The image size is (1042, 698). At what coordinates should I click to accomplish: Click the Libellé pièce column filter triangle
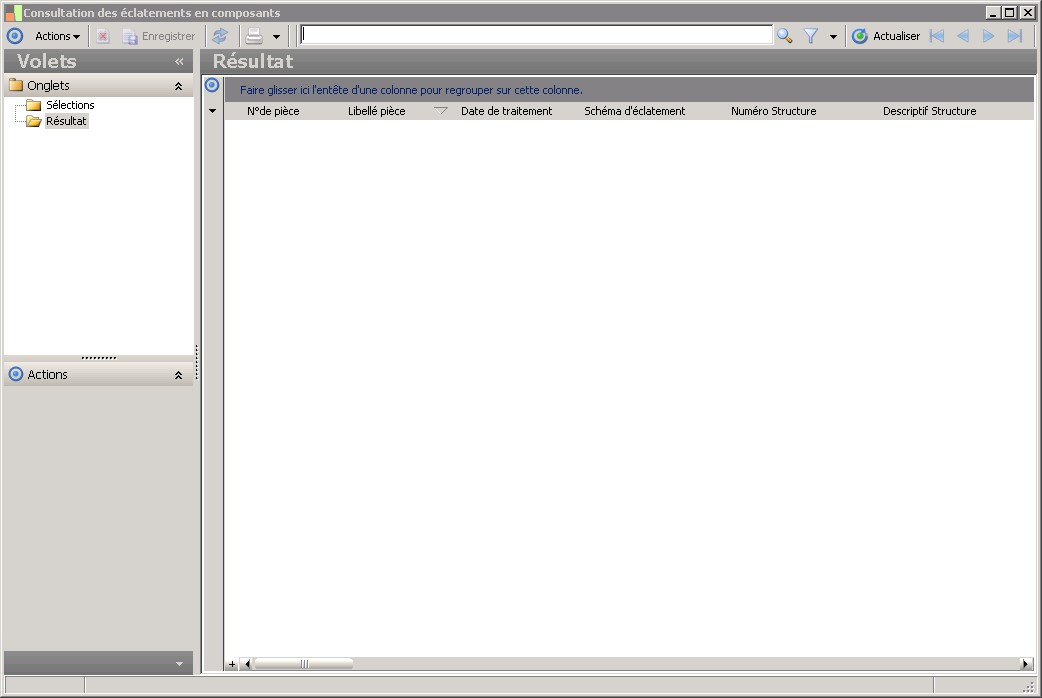(441, 111)
